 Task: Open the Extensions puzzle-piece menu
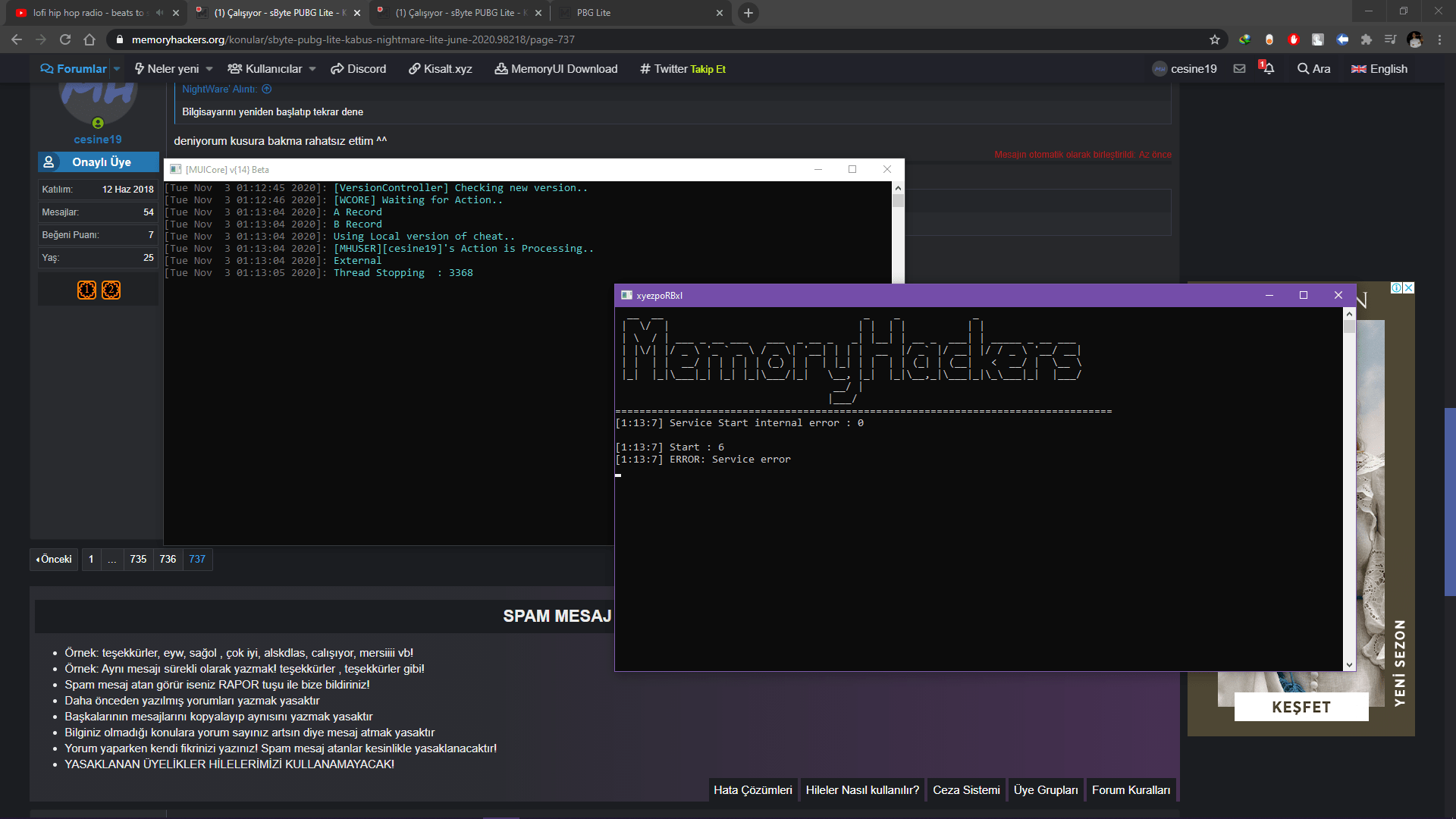[x=1367, y=39]
